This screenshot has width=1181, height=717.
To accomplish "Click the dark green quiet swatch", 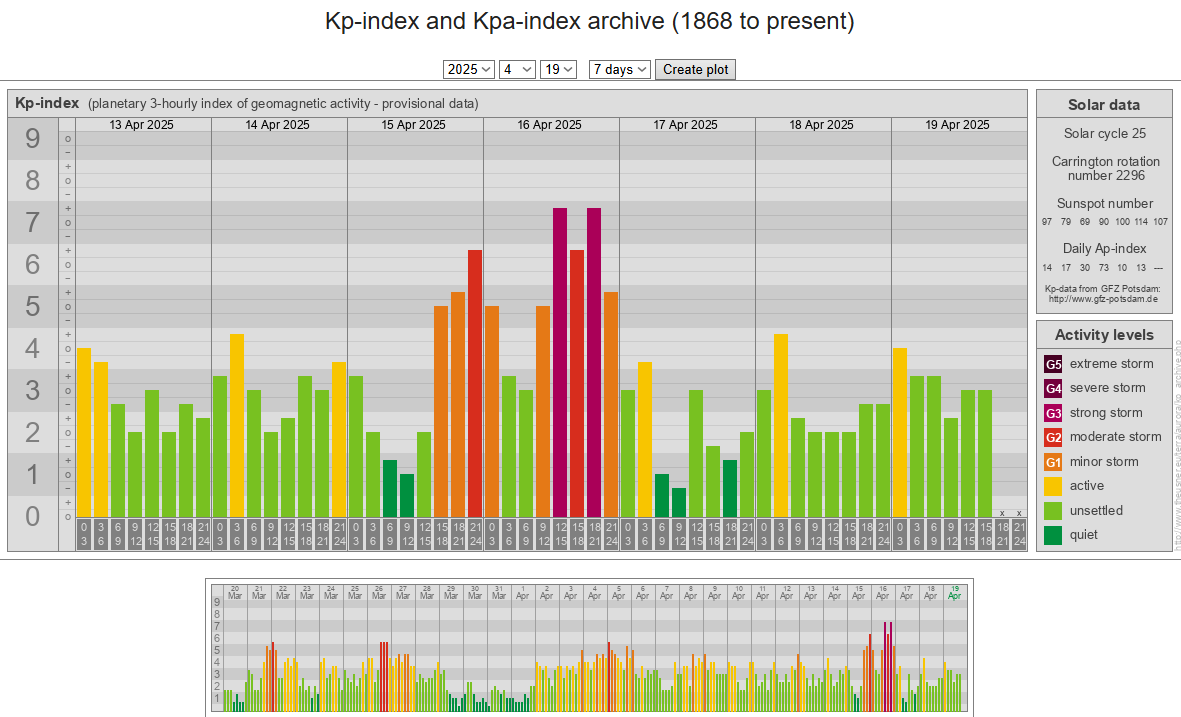I will coord(1053,535).
